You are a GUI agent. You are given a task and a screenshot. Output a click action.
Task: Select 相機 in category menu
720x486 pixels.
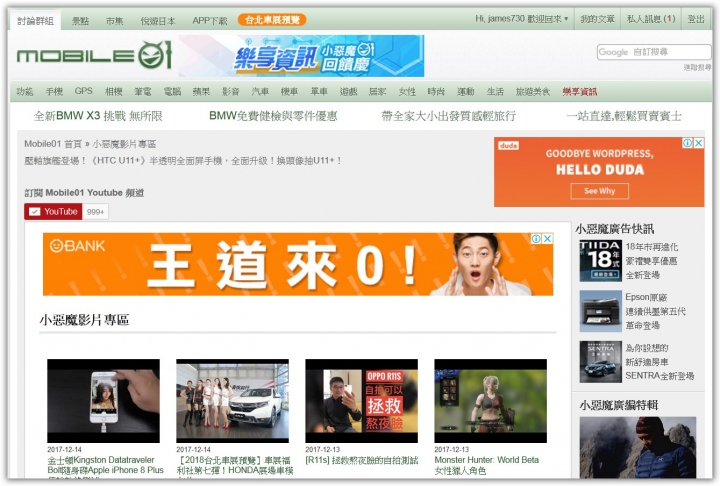point(113,91)
